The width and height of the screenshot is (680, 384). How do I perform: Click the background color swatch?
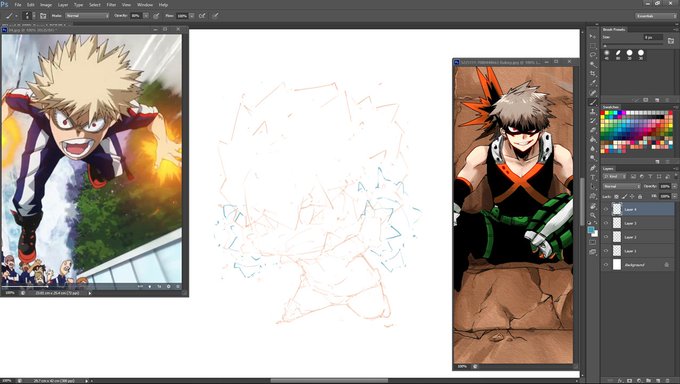pyautogui.click(x=595, y=234)
